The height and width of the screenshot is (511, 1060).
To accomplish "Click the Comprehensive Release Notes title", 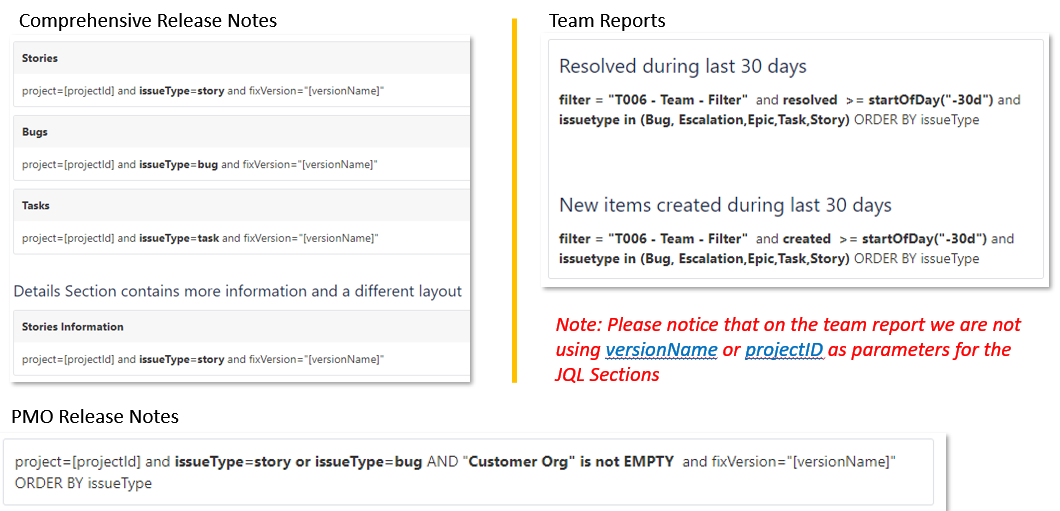I will (x=147, y=21).
